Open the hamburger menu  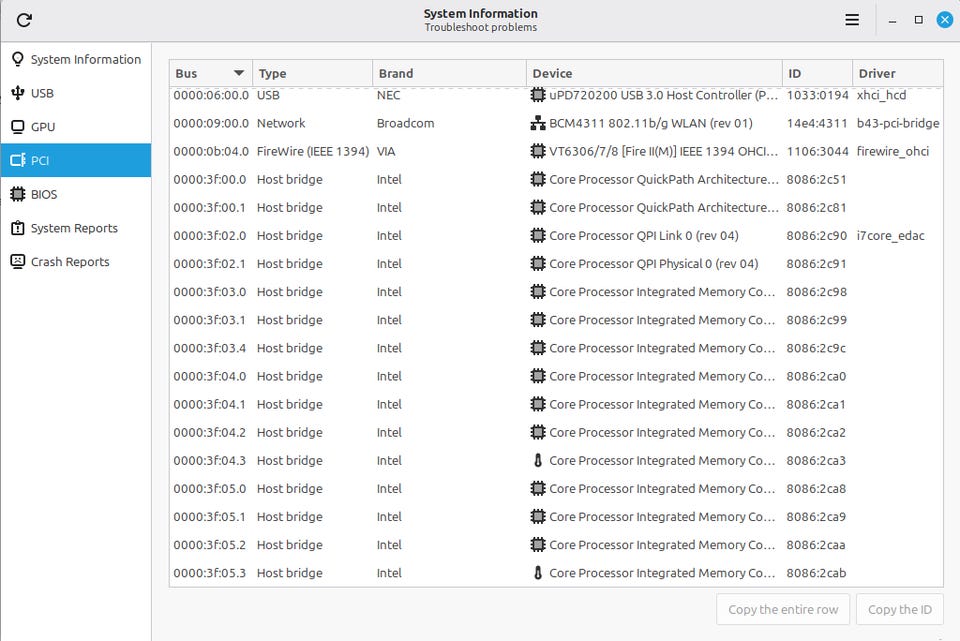coord(852,20)
